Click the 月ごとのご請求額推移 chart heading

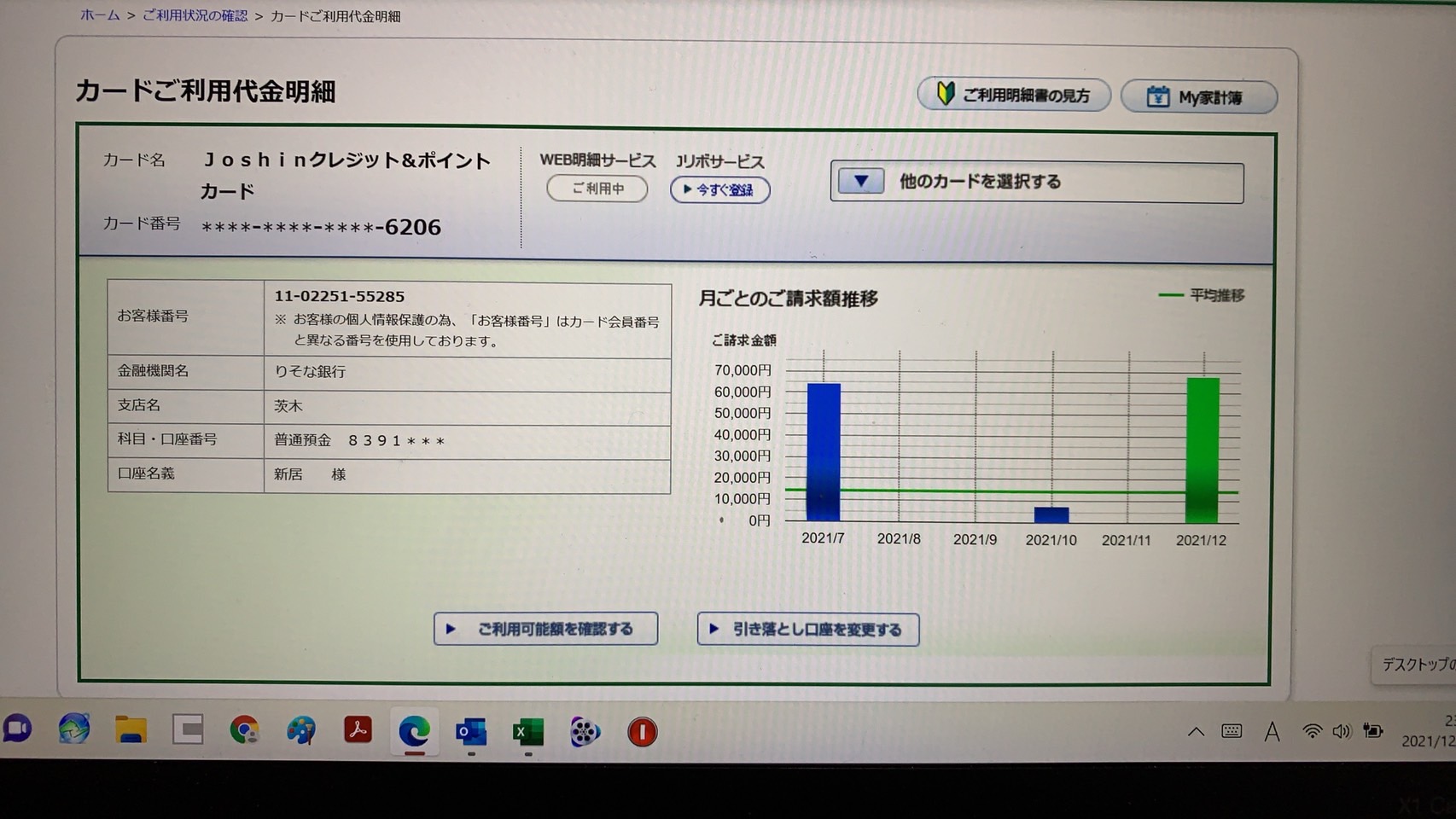point(789,299)
